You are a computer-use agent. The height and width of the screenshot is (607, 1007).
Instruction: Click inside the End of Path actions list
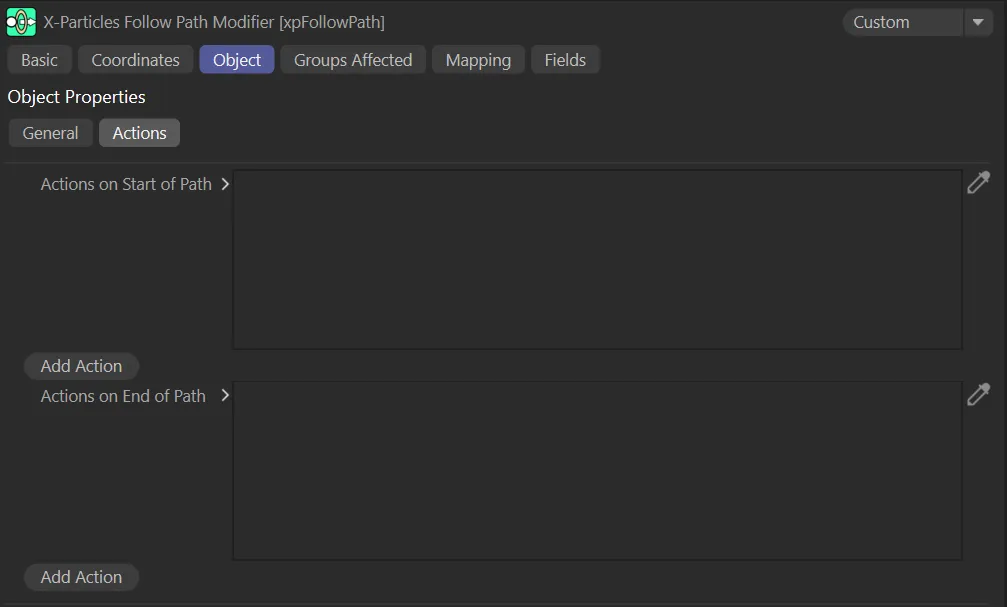[x=597, y=471]
